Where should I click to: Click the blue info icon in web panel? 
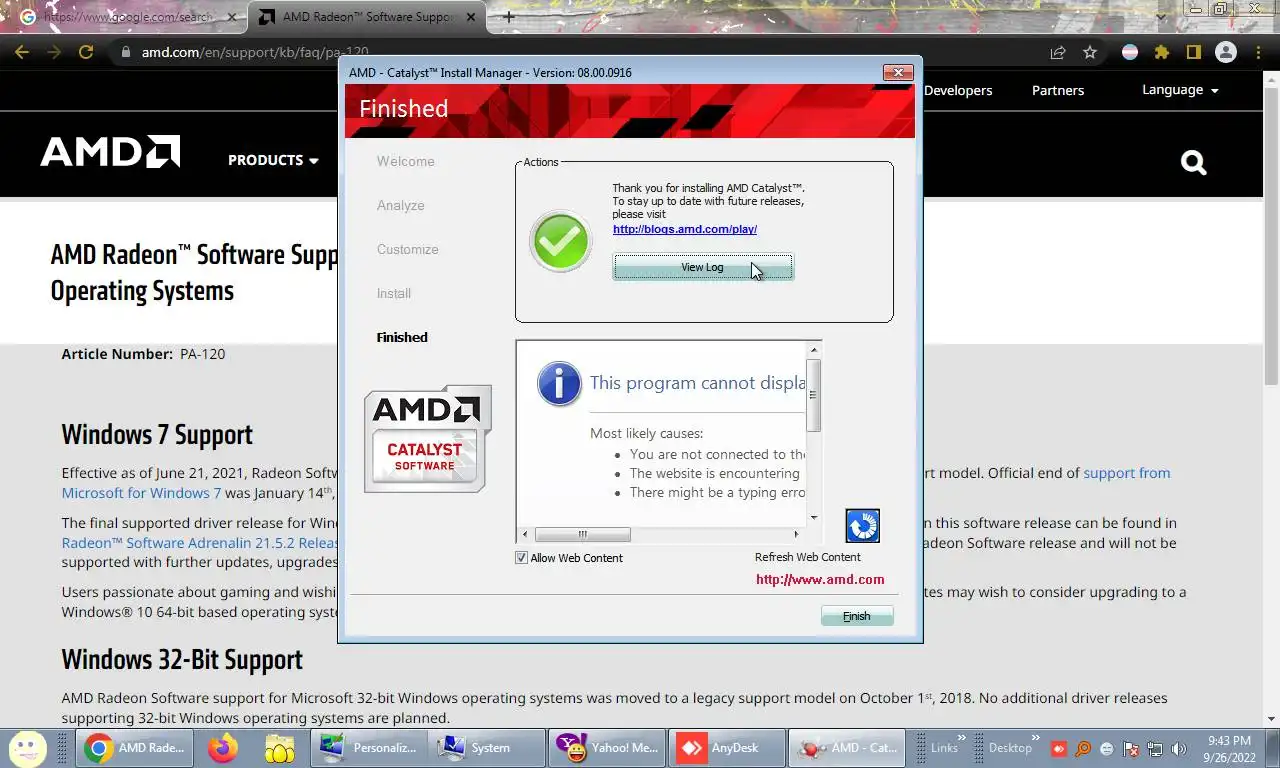(x=559, y=383)
